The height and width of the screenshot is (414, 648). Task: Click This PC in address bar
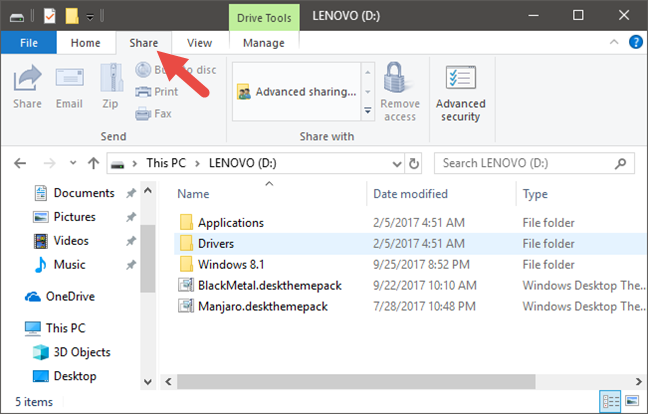point(166,163)
